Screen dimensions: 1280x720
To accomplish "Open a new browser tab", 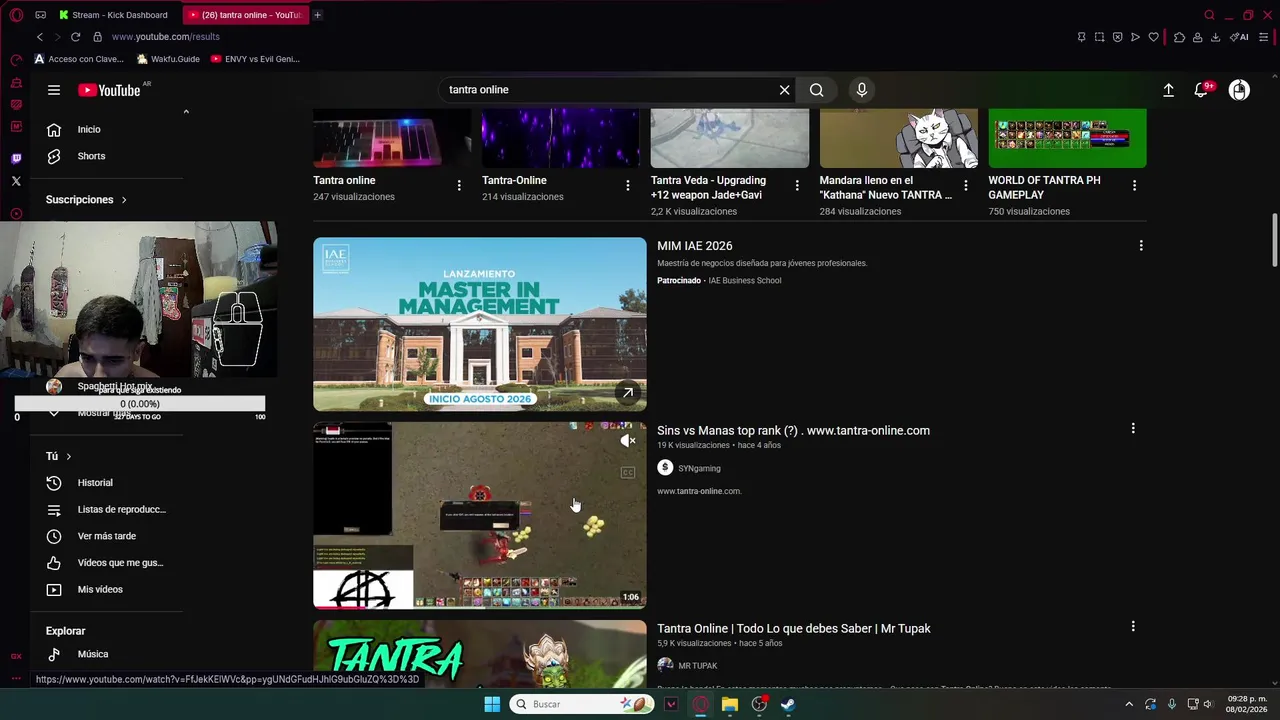I will pos(317,15).
